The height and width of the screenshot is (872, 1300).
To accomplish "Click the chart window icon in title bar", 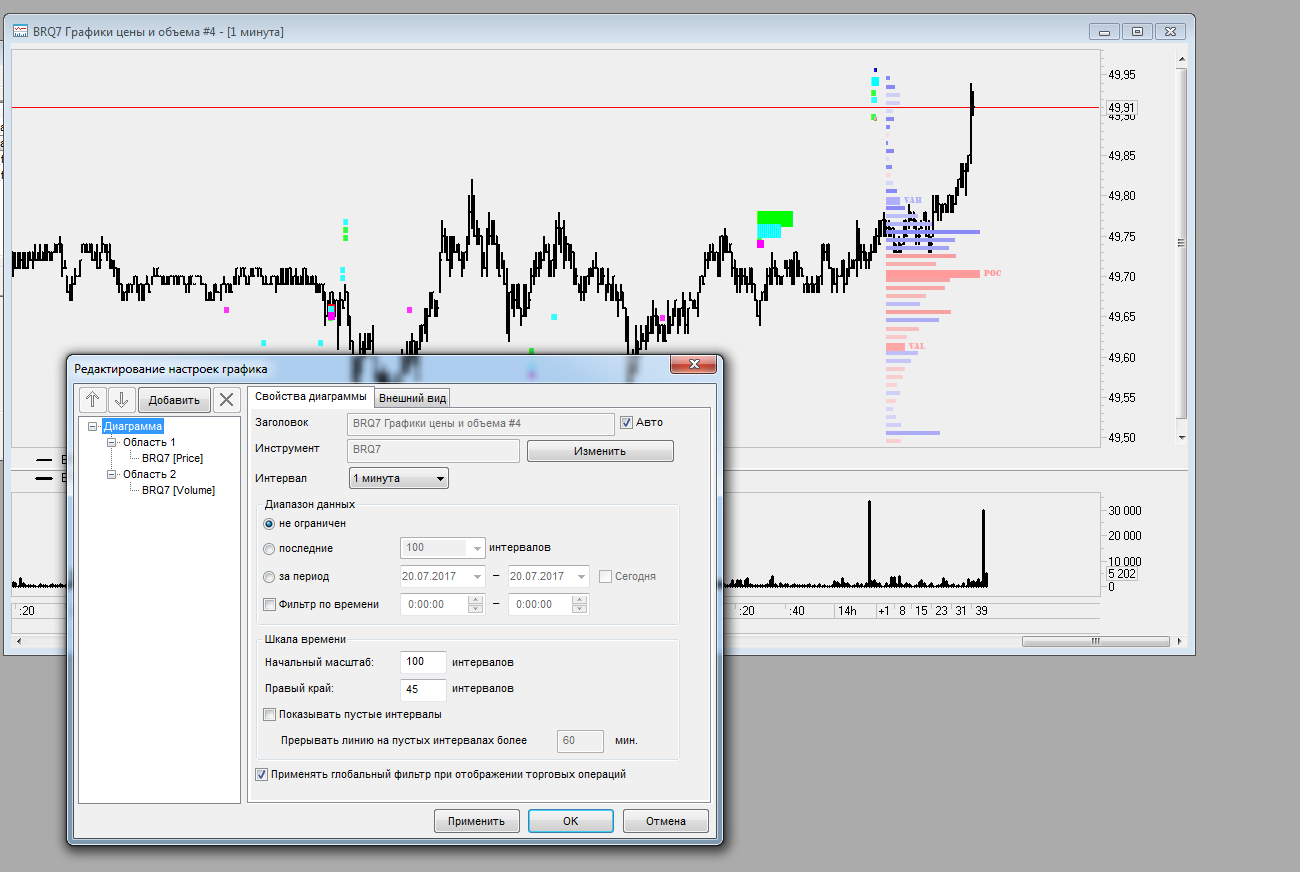I will click(x=19, y=32).
